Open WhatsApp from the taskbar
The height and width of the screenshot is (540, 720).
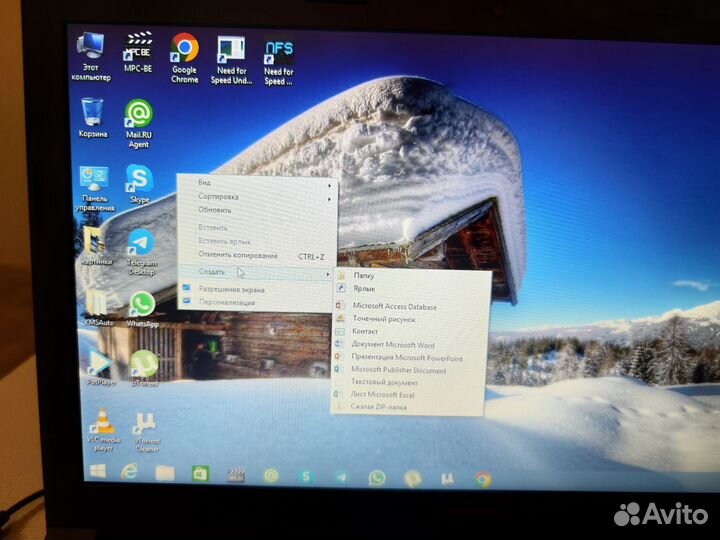click(377, 478)
